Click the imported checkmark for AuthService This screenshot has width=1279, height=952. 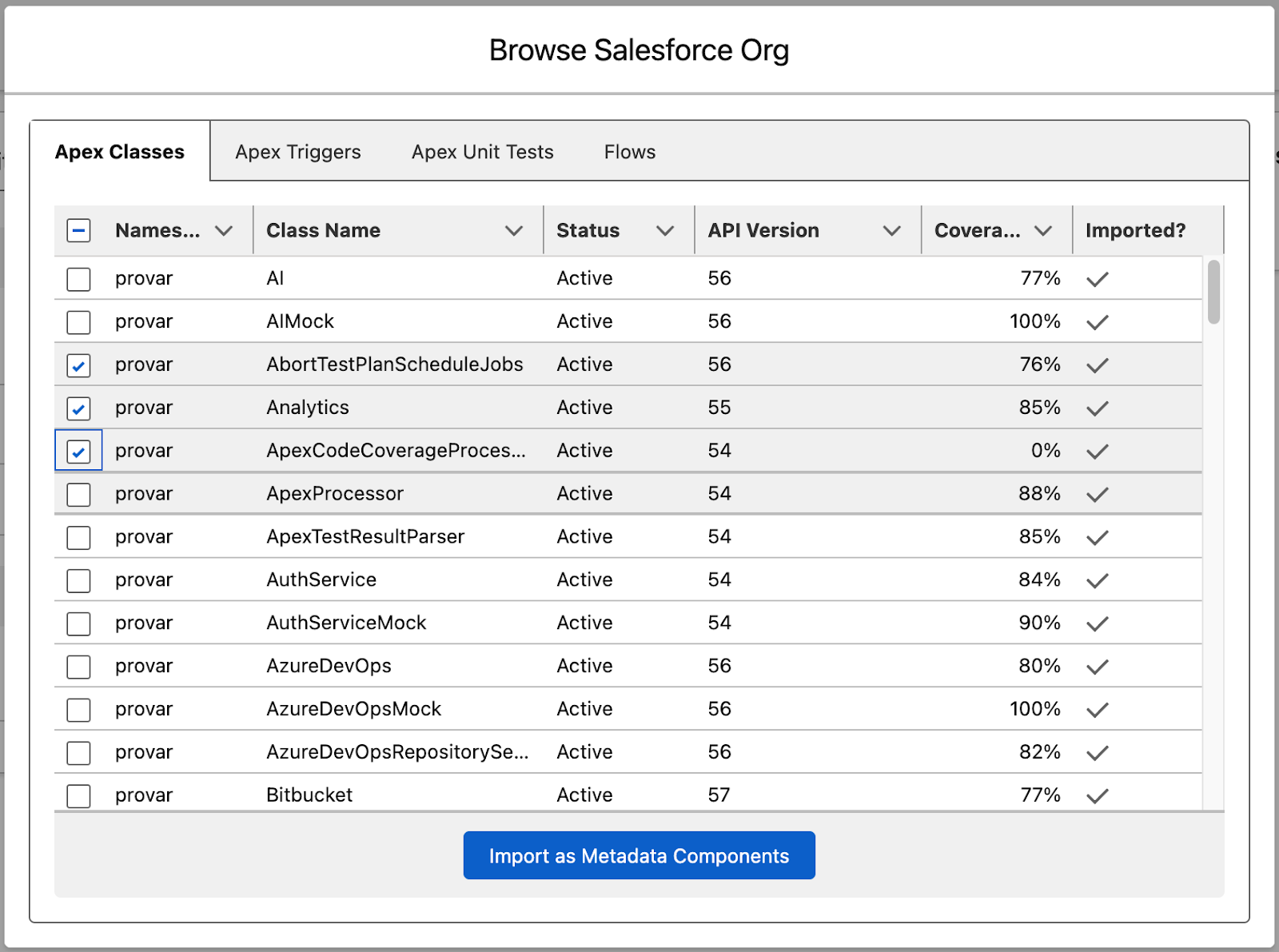[x=1098, y=581]
